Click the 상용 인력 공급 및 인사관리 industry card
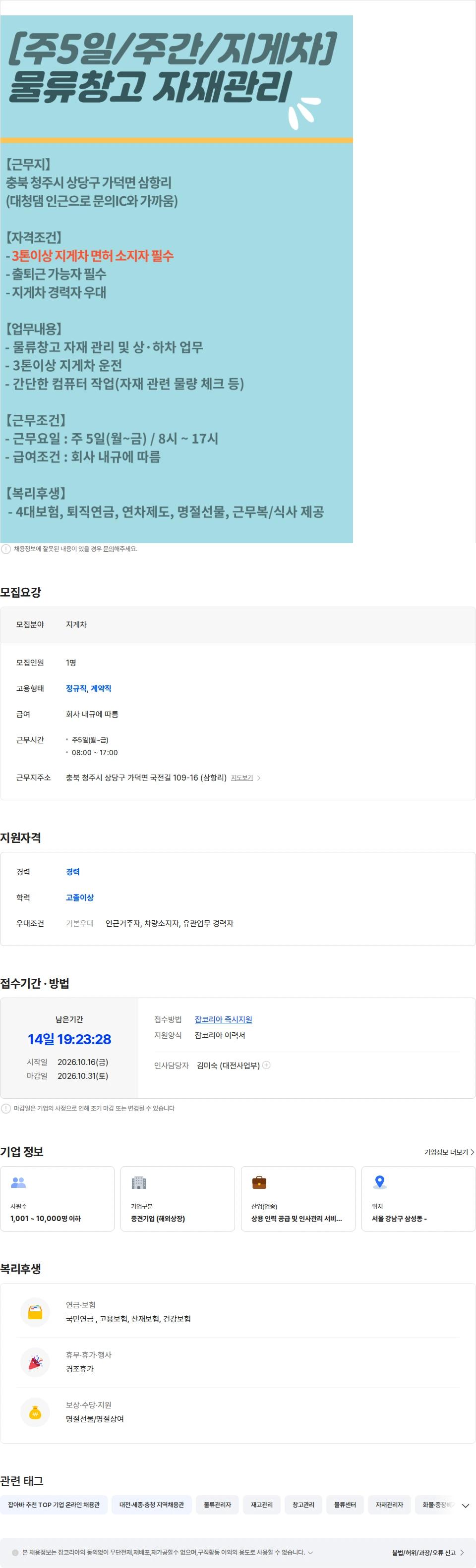 [298, 1198]
